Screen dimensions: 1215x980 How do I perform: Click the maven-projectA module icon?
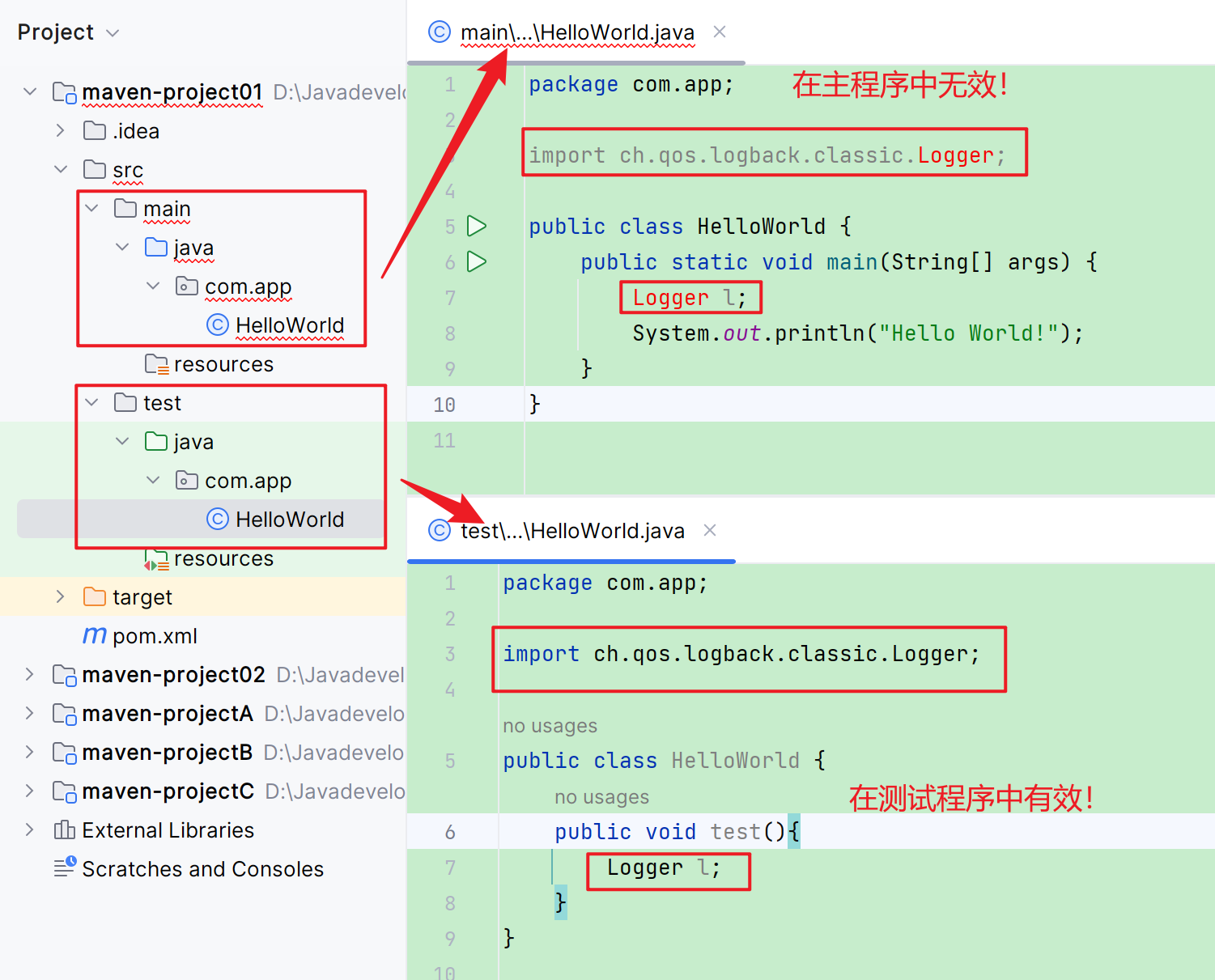point(64,714)
